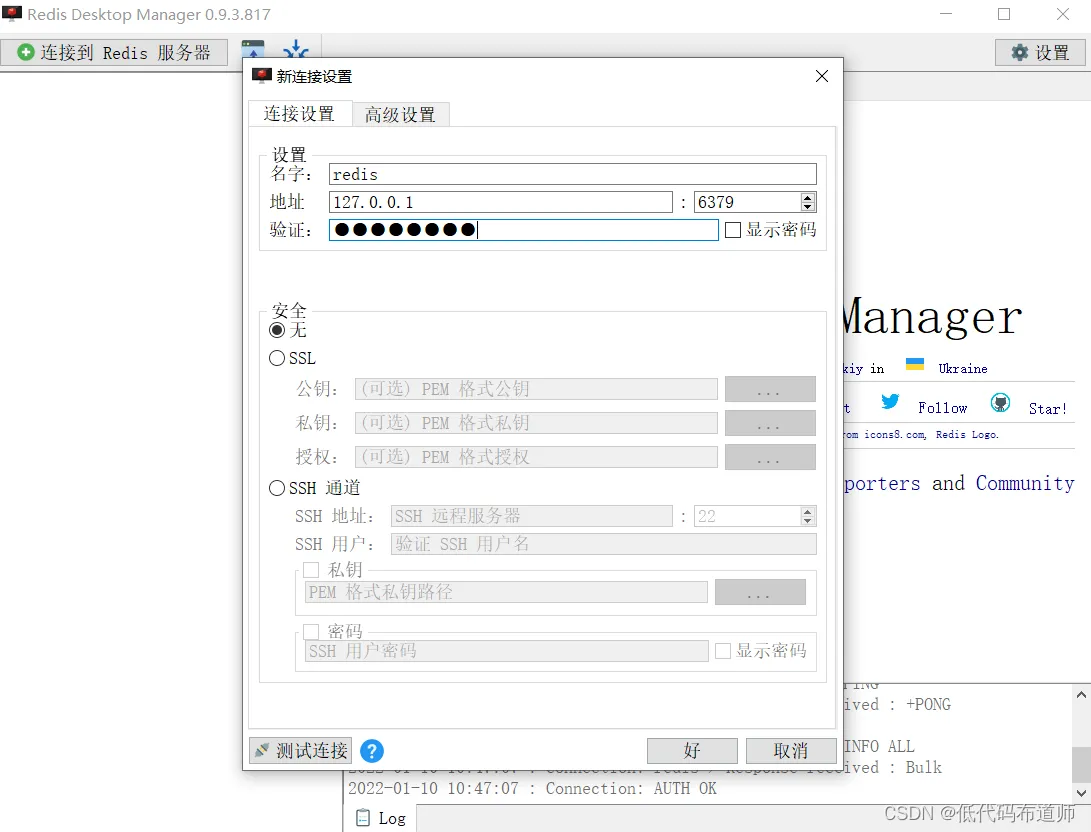
Task: Click the 私钥 PEM private key field under SSL
Action: point(536,423)
